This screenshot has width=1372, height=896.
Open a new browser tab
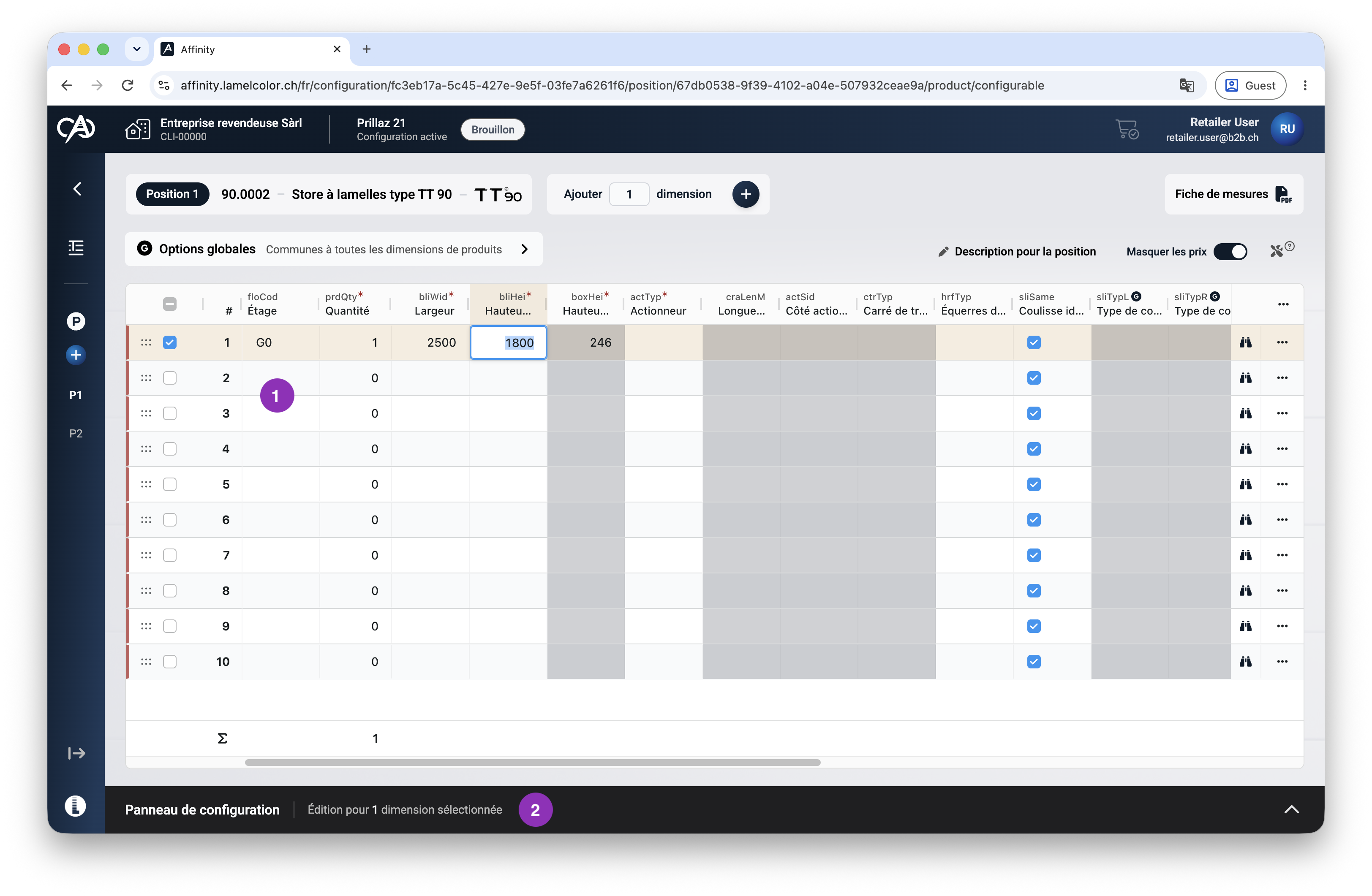point(366,49)
